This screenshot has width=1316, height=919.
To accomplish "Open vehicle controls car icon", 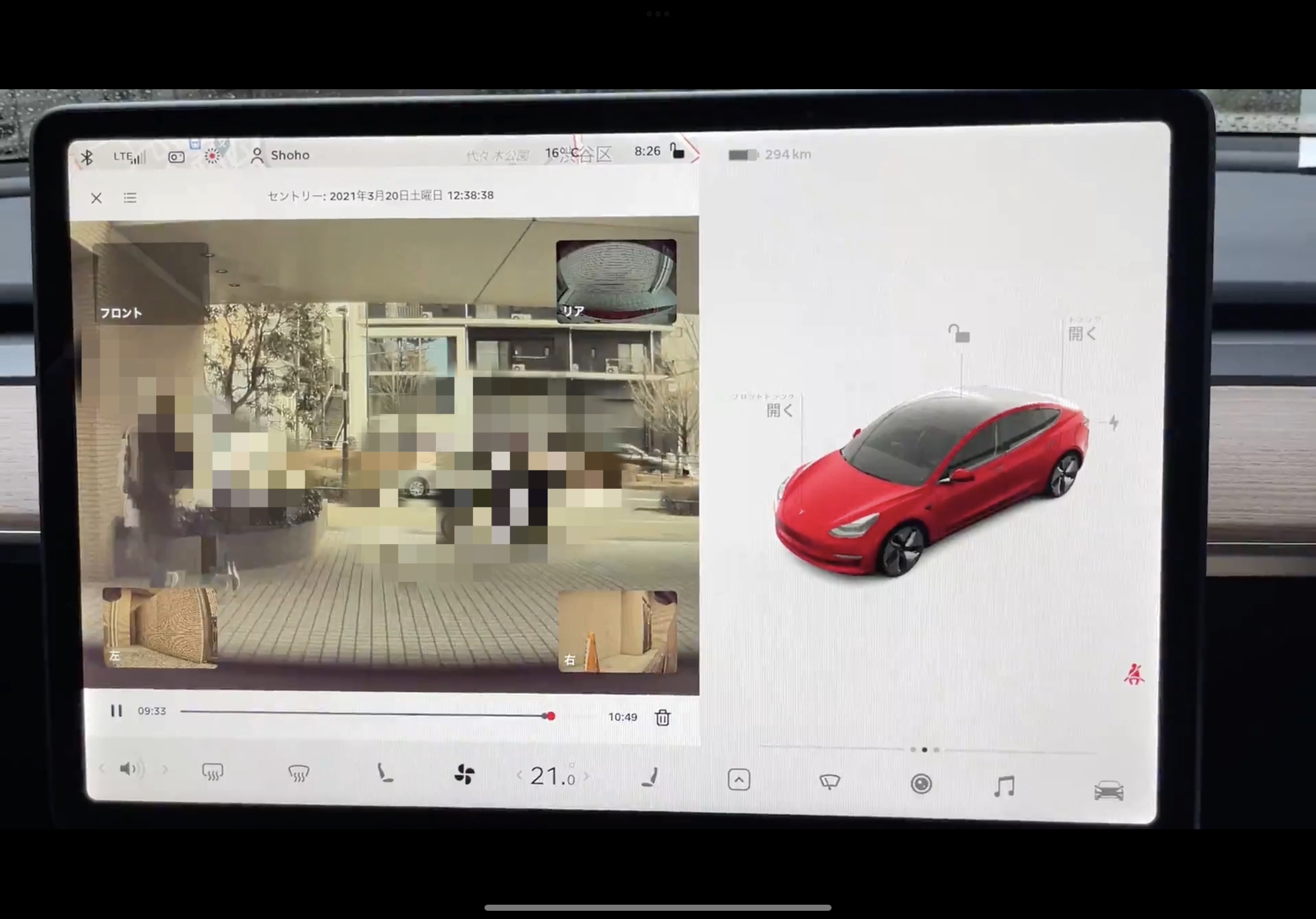I will (x=1108, y=791).
